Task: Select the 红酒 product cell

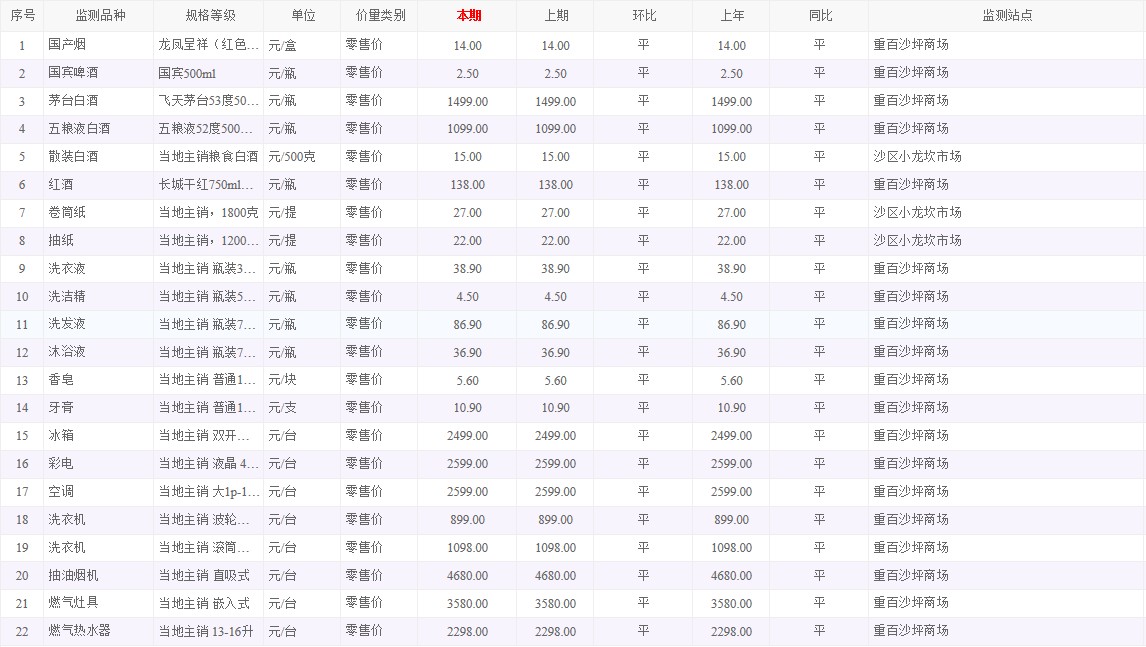Action: 99,185
